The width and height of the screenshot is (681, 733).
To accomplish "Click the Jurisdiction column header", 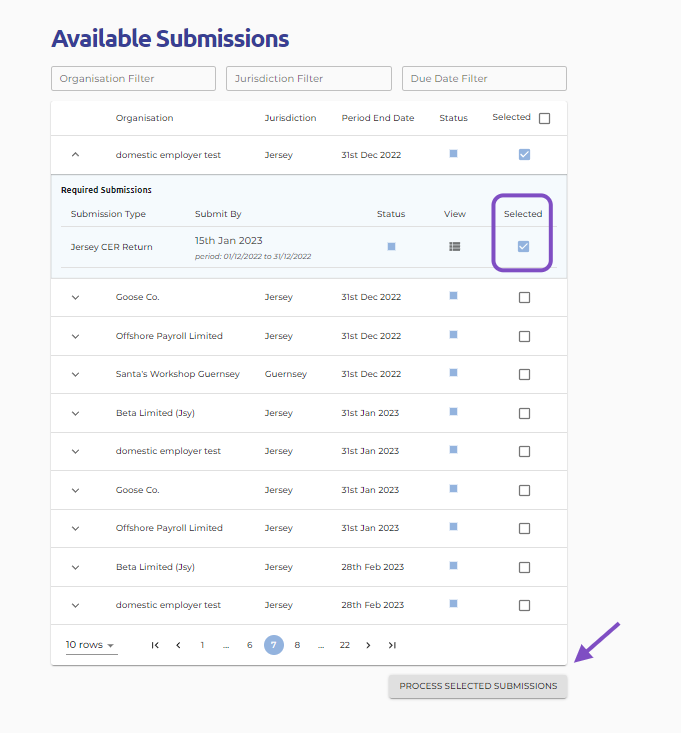I will coord(290,118).
